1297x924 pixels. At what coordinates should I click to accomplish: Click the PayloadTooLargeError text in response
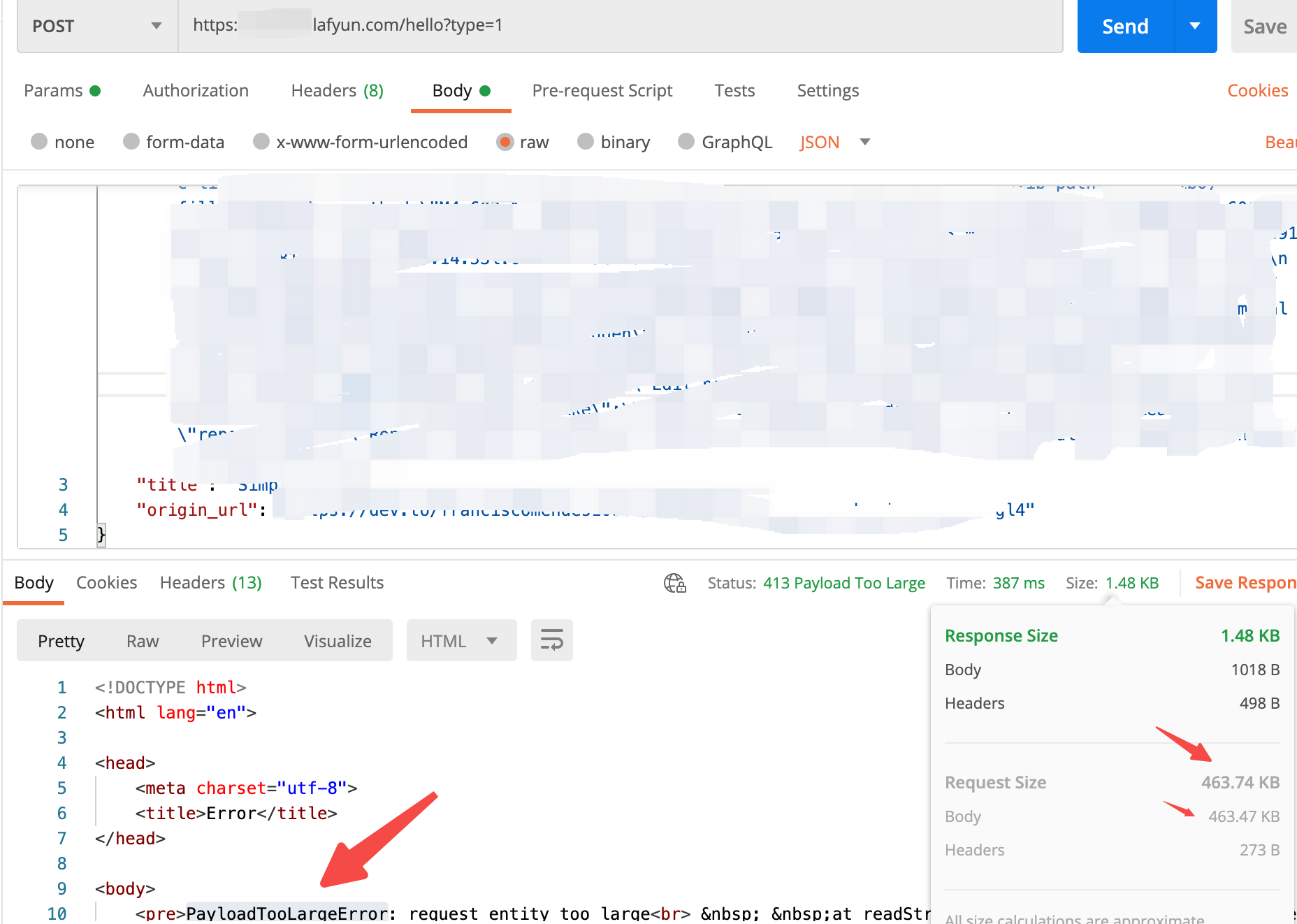287,914
